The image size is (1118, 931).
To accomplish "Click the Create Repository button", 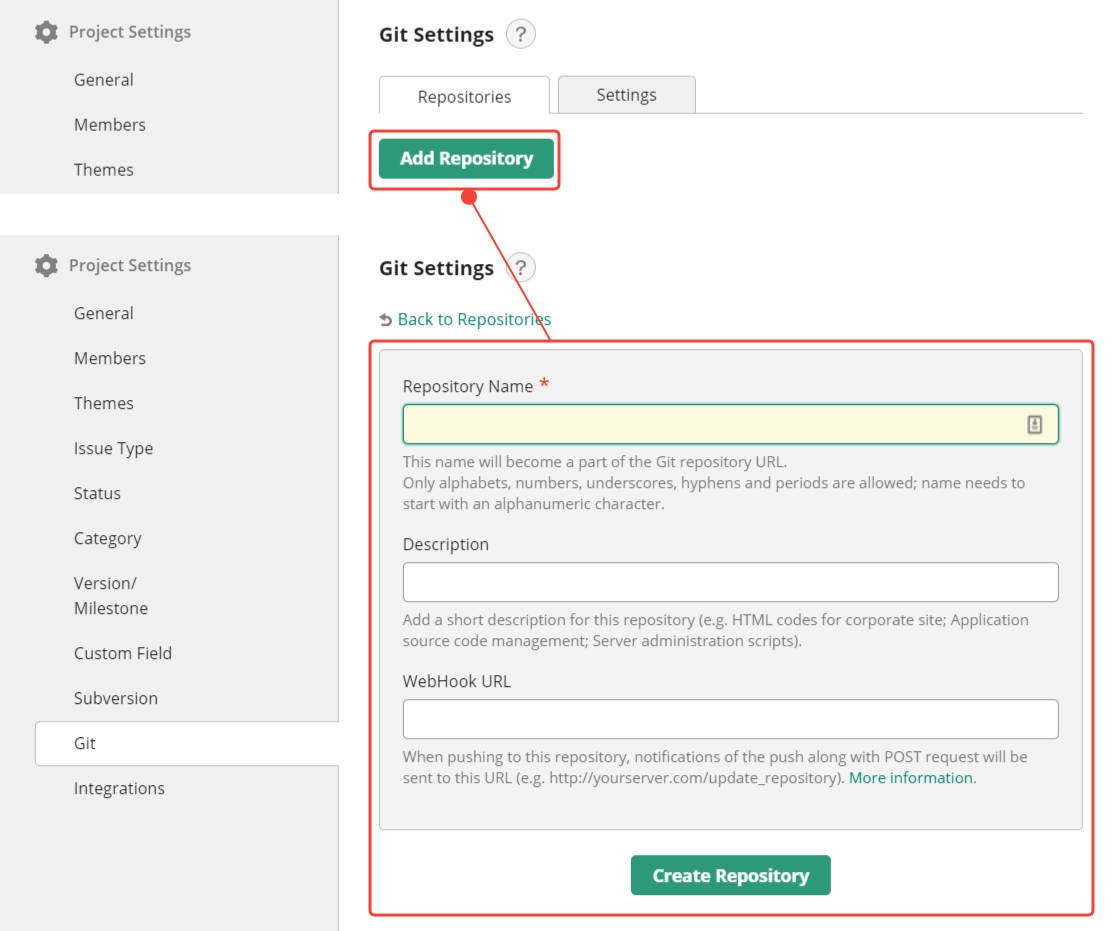I will tap(730, 874).
